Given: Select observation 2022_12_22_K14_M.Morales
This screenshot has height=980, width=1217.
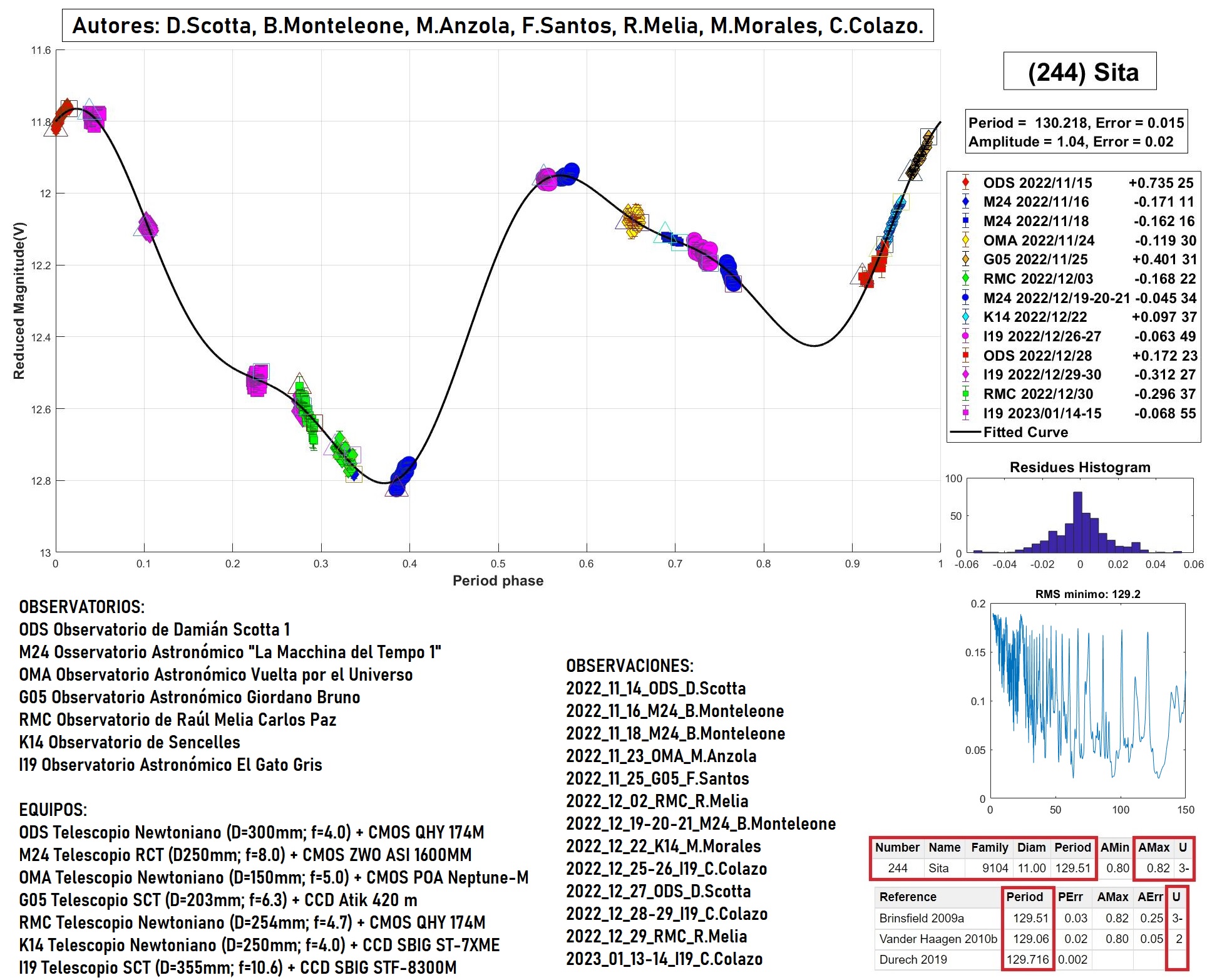Looking at the screenshot, I should [664, 846].
